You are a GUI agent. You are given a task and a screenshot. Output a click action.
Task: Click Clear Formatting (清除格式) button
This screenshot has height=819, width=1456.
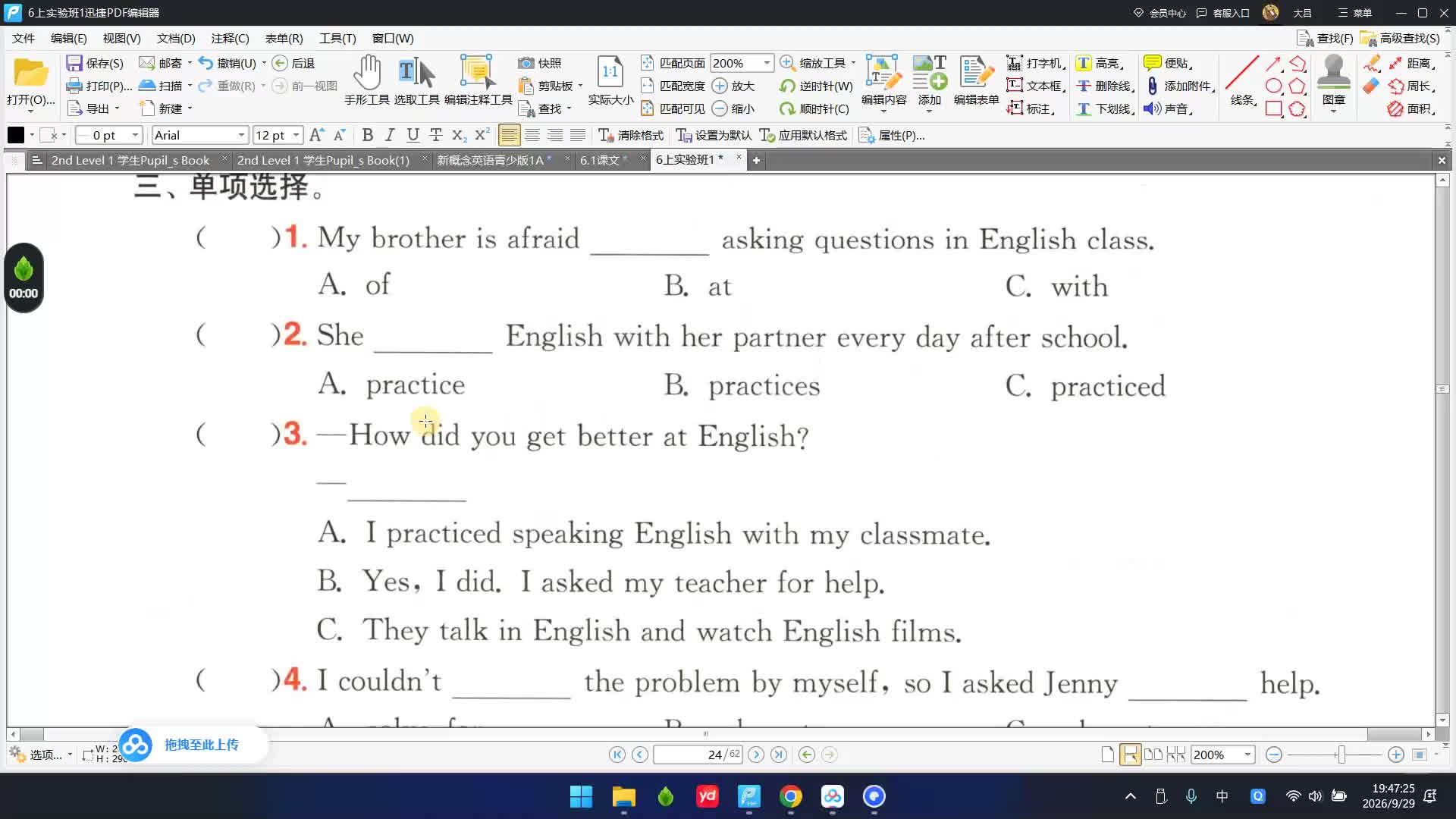631,135
